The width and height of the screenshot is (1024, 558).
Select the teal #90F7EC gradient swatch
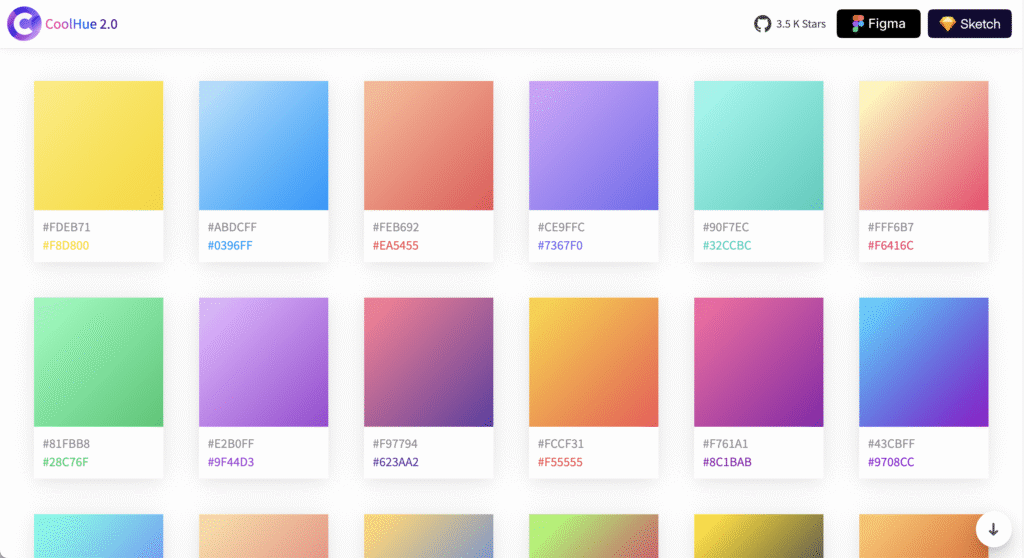[758, 145]
